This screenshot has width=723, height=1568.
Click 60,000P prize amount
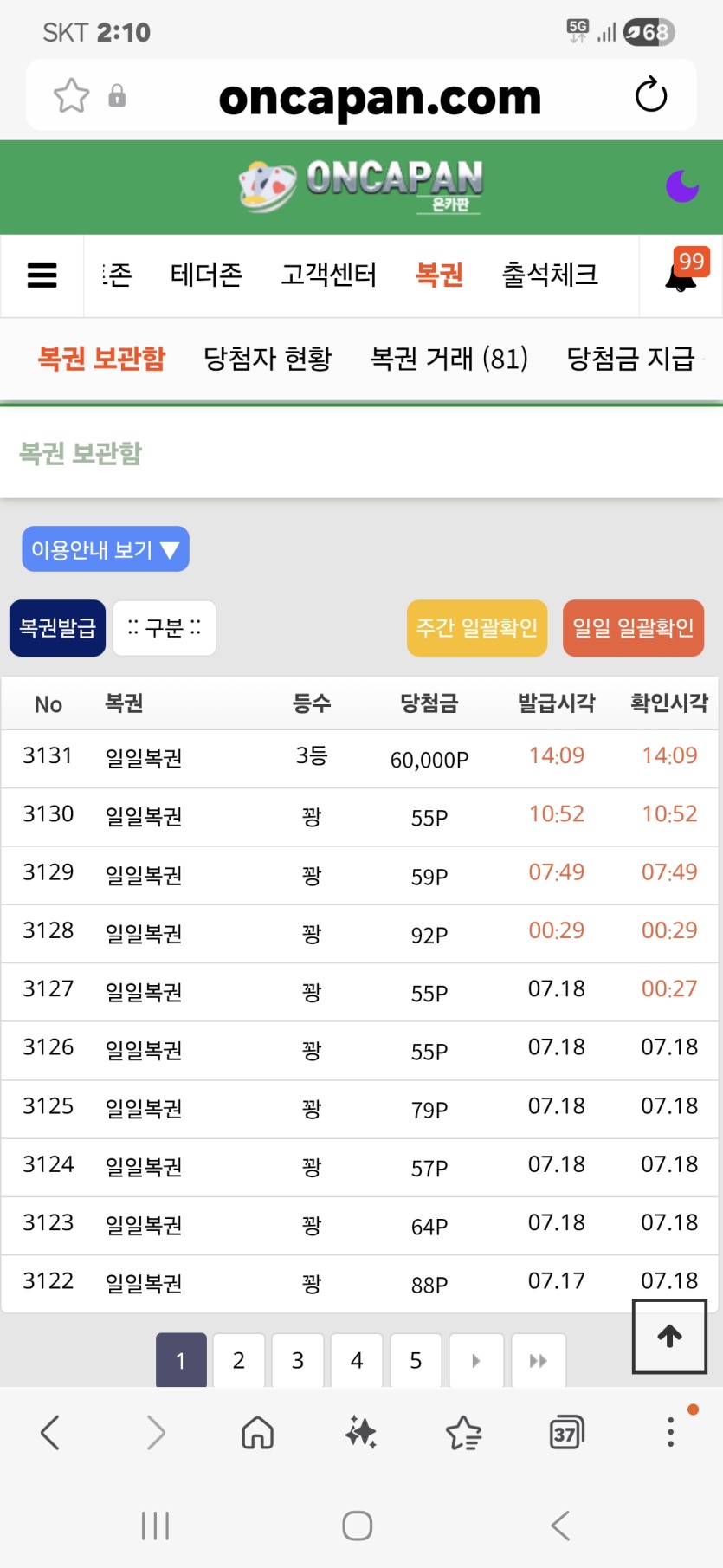[429, 760]
